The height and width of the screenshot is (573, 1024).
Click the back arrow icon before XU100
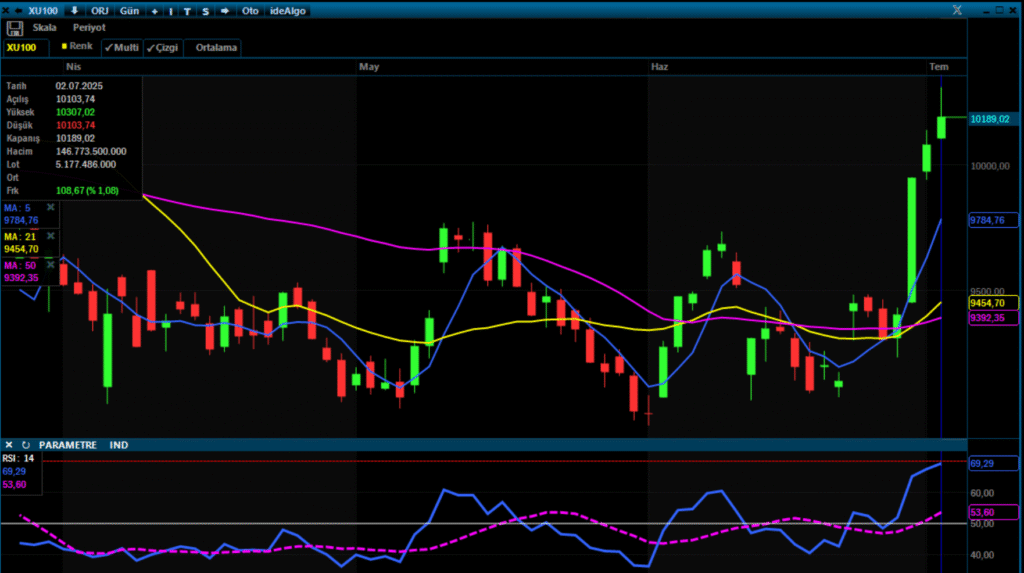click(18, 10)
